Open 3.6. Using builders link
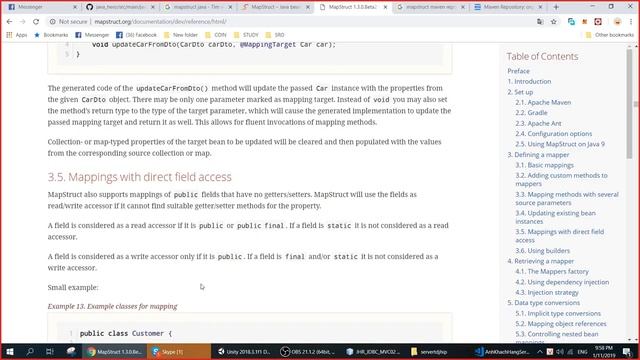The width and height of the screenshot is (640, 360). pyautogui.click(x=542, y=251)
